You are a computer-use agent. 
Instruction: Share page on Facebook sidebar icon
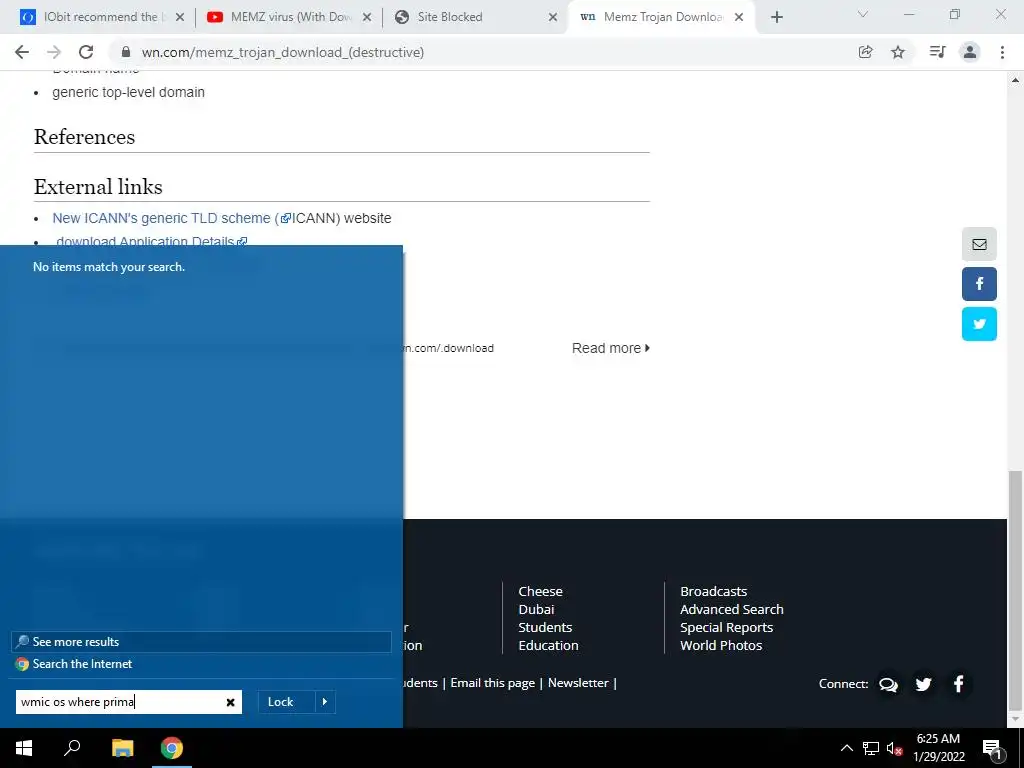click(979, 284)
